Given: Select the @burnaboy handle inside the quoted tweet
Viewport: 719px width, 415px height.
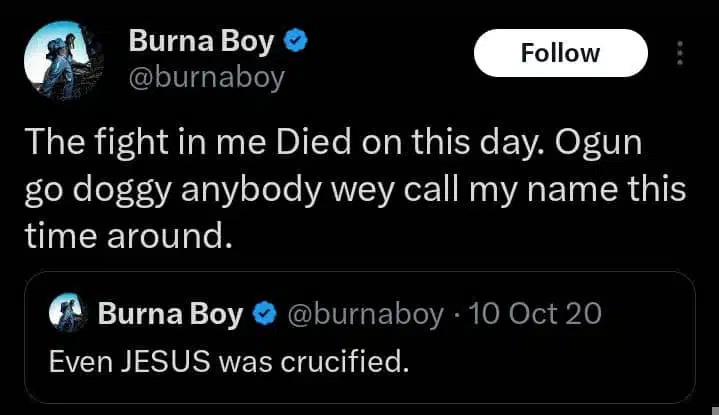Looking at the screenshot, I should tap(364, 314).
